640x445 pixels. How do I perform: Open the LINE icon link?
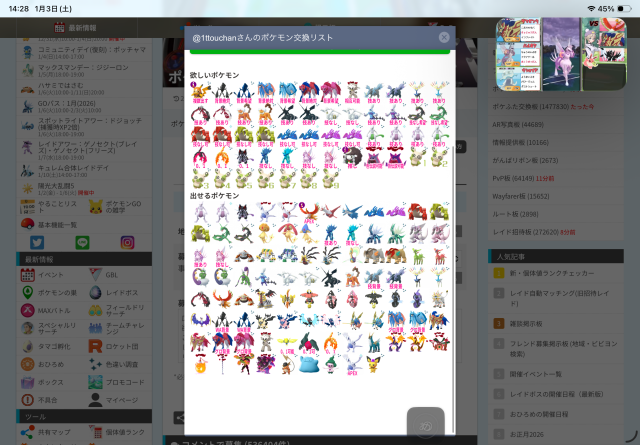[x=82, y=242]
